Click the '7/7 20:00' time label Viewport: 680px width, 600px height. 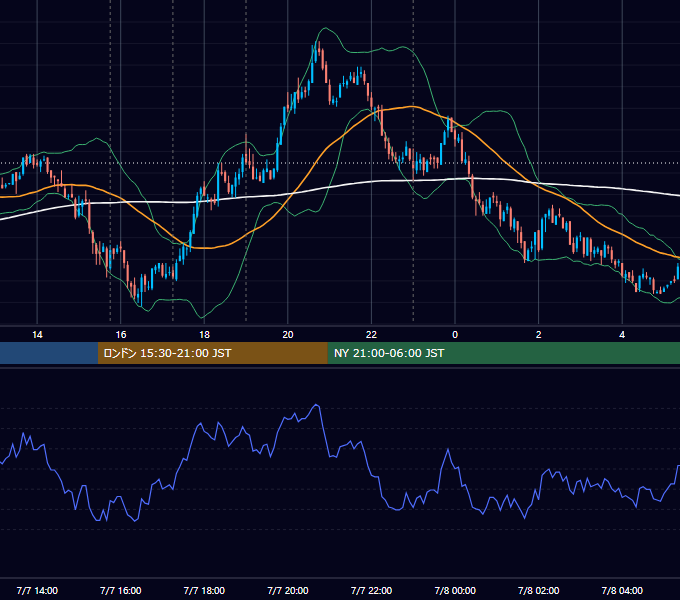[288, 590]
